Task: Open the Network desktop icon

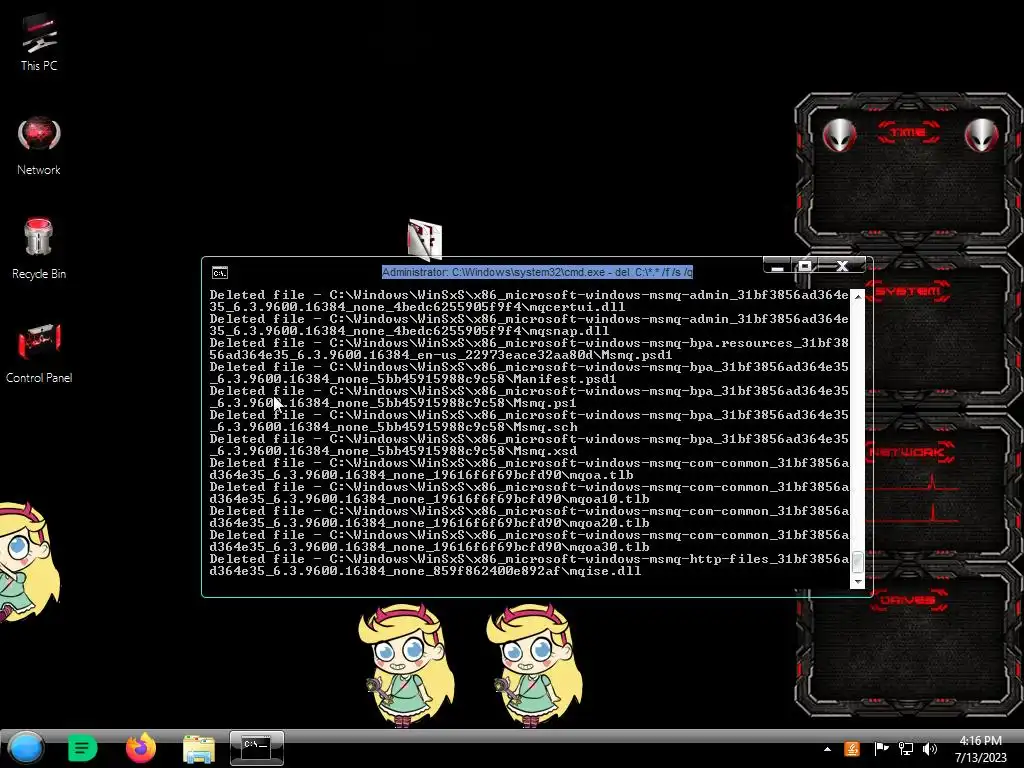Action: click(39, 146)
